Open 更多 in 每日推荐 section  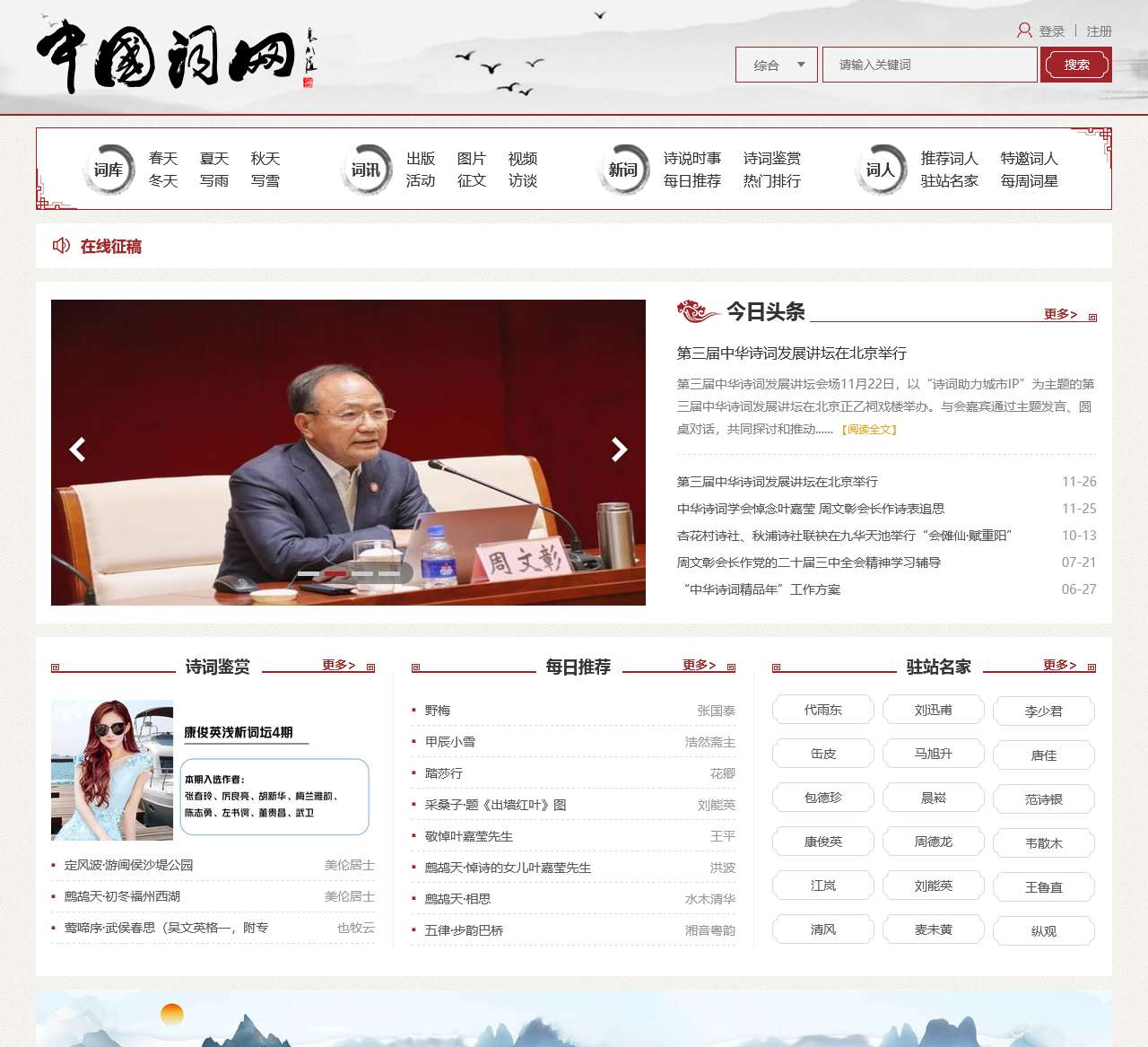click(700, 665)
